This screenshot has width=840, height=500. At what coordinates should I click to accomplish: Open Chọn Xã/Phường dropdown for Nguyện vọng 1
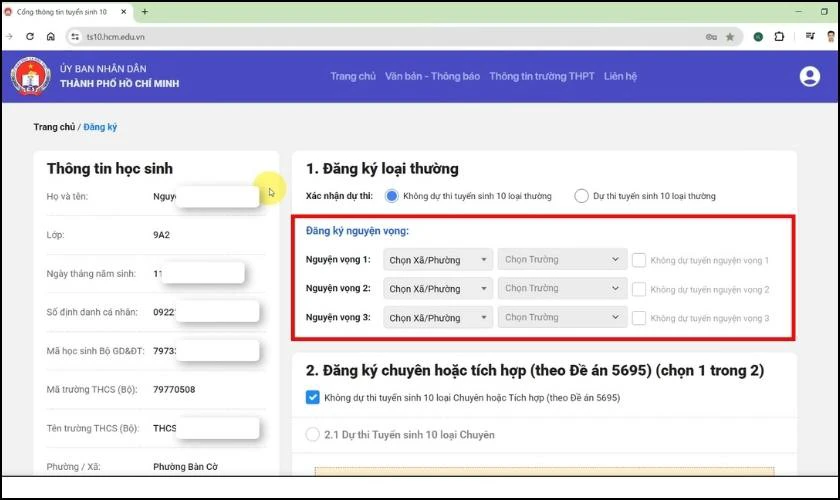[438, 260]
